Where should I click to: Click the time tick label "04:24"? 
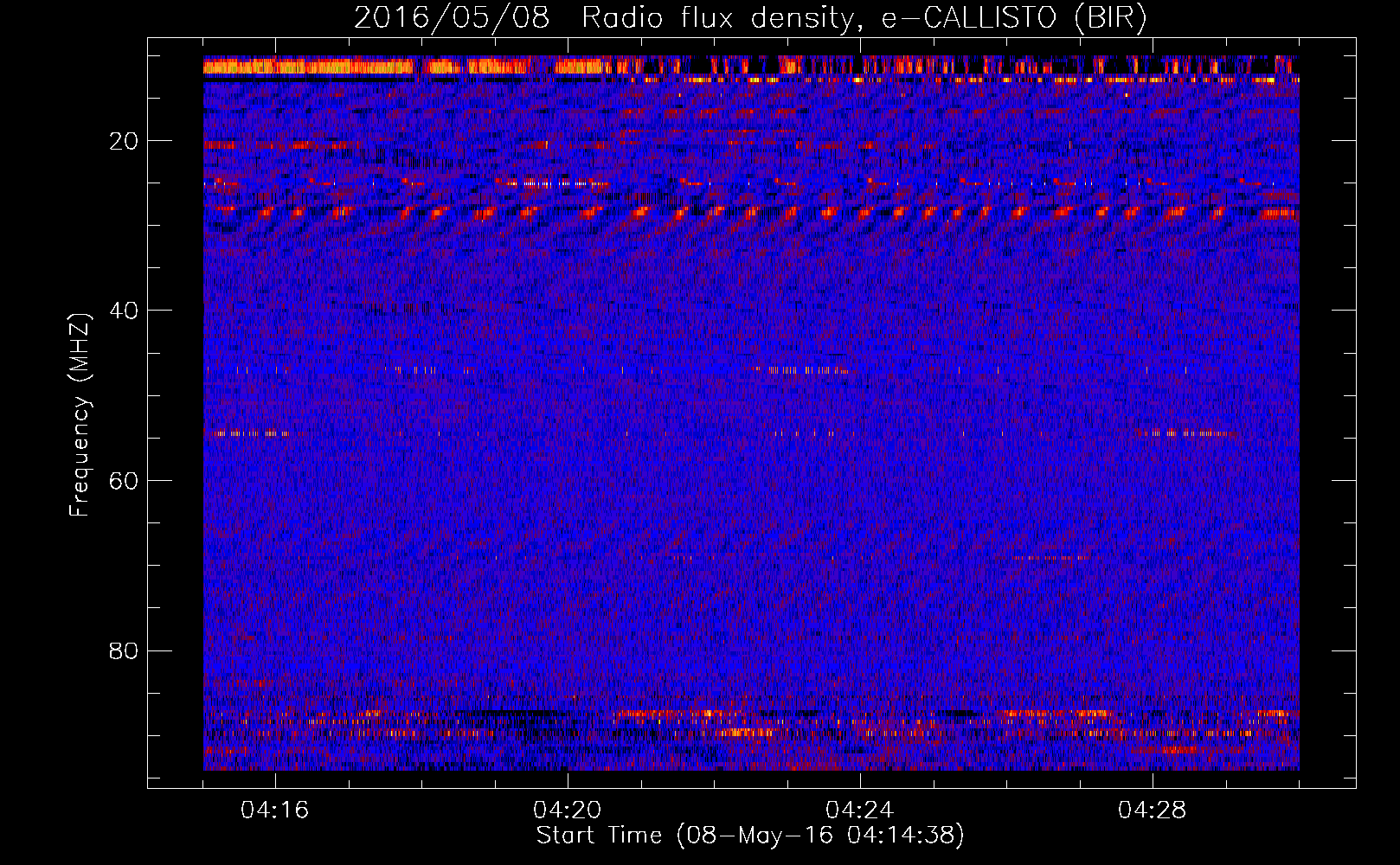click(x=860, y=811)
